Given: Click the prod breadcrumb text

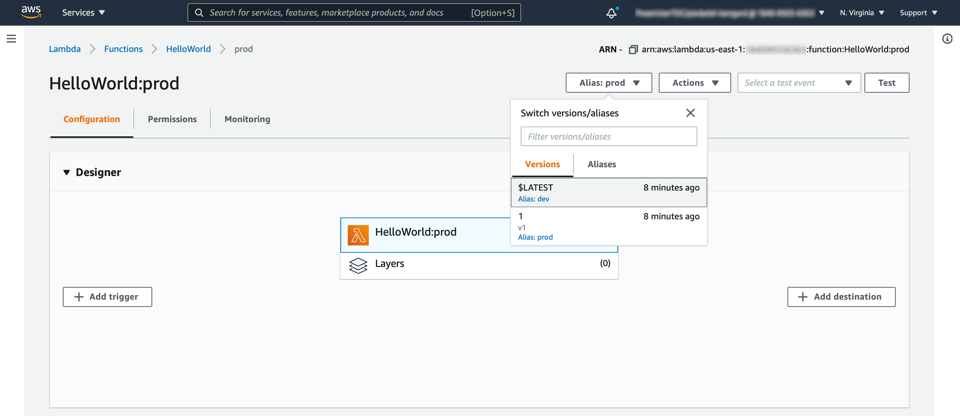Looking at the screenshot, I should coord(244,49).
